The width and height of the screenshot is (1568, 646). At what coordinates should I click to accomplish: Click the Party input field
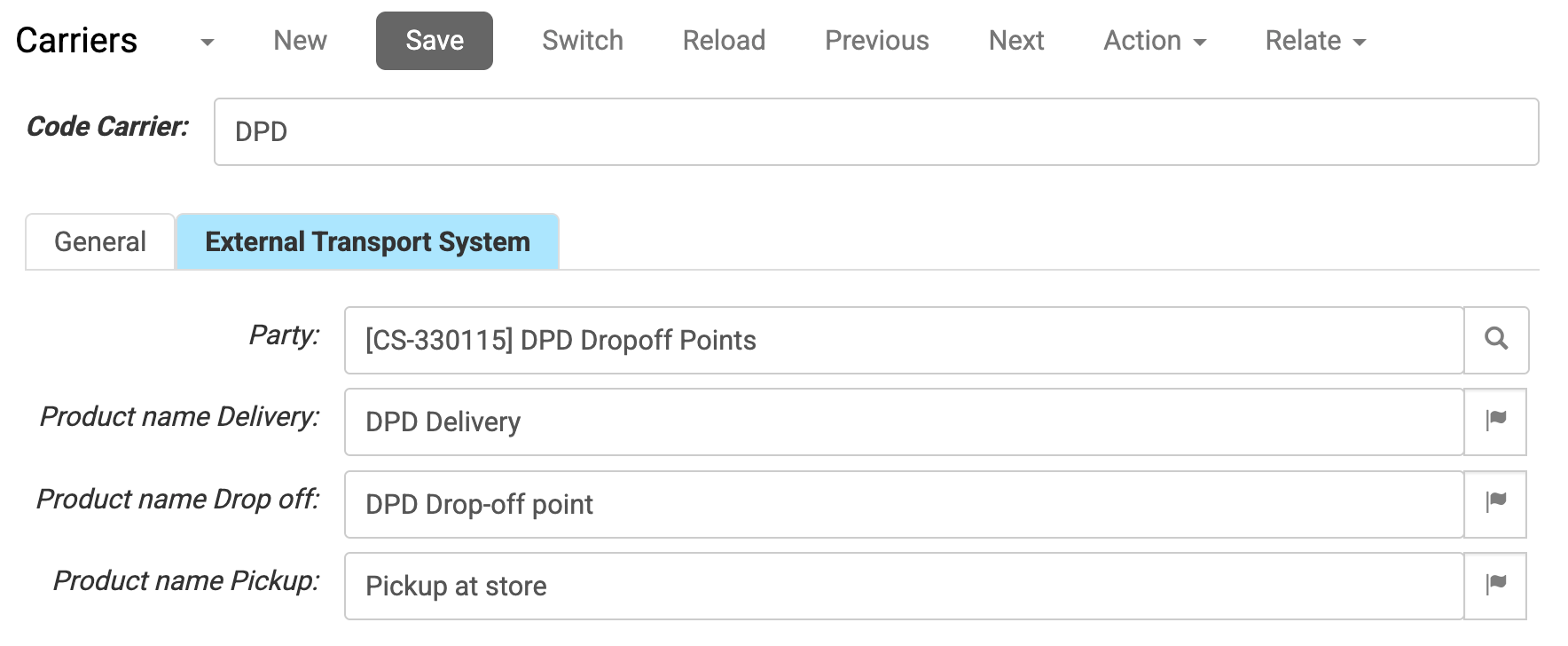click(x=904, y=340)
